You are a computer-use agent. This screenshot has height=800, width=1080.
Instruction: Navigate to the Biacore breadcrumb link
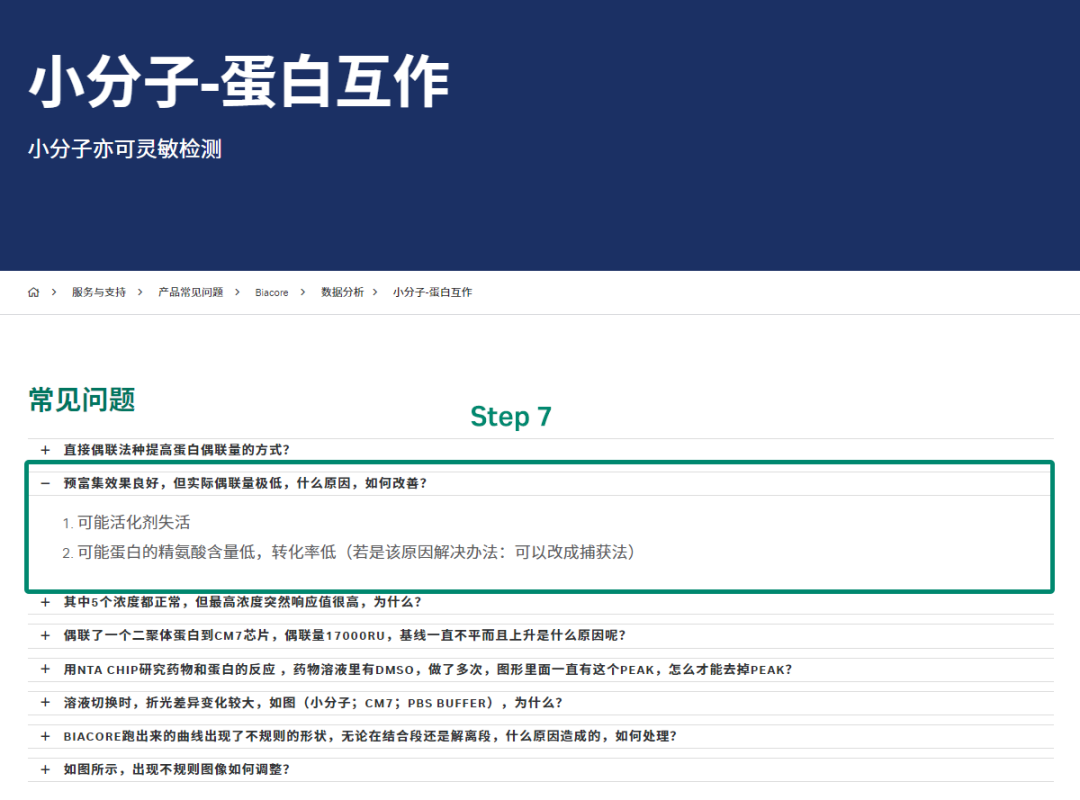(271, 292)
